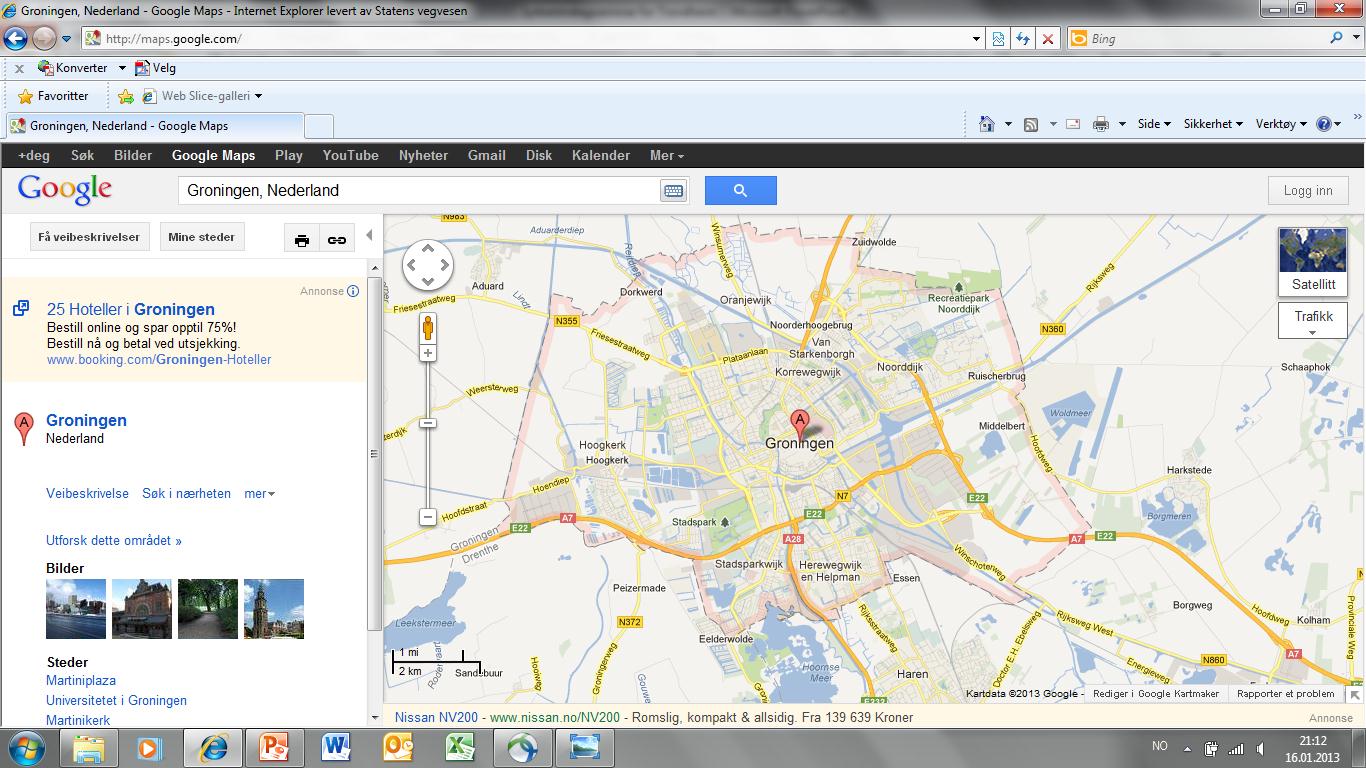Click the Få veibeskrivelser button
The width and height of the screenshot is (1366, 768).
[90, 237]
